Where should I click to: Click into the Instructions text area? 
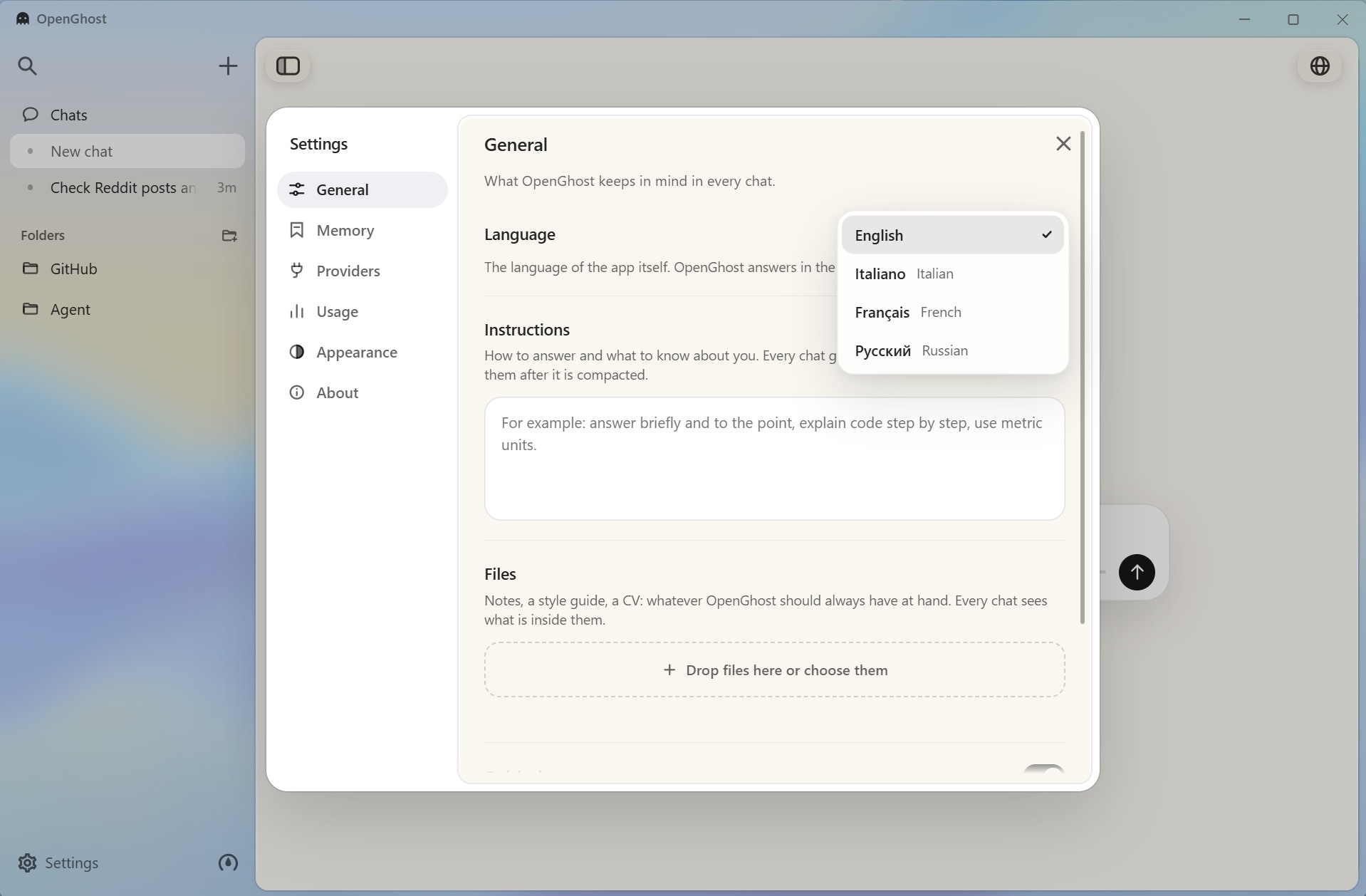coord(775,459)
